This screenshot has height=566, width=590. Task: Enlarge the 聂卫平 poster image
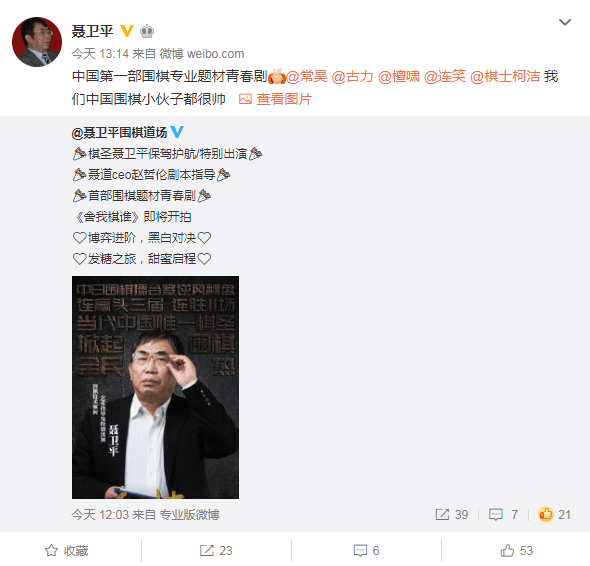(155, 387)
